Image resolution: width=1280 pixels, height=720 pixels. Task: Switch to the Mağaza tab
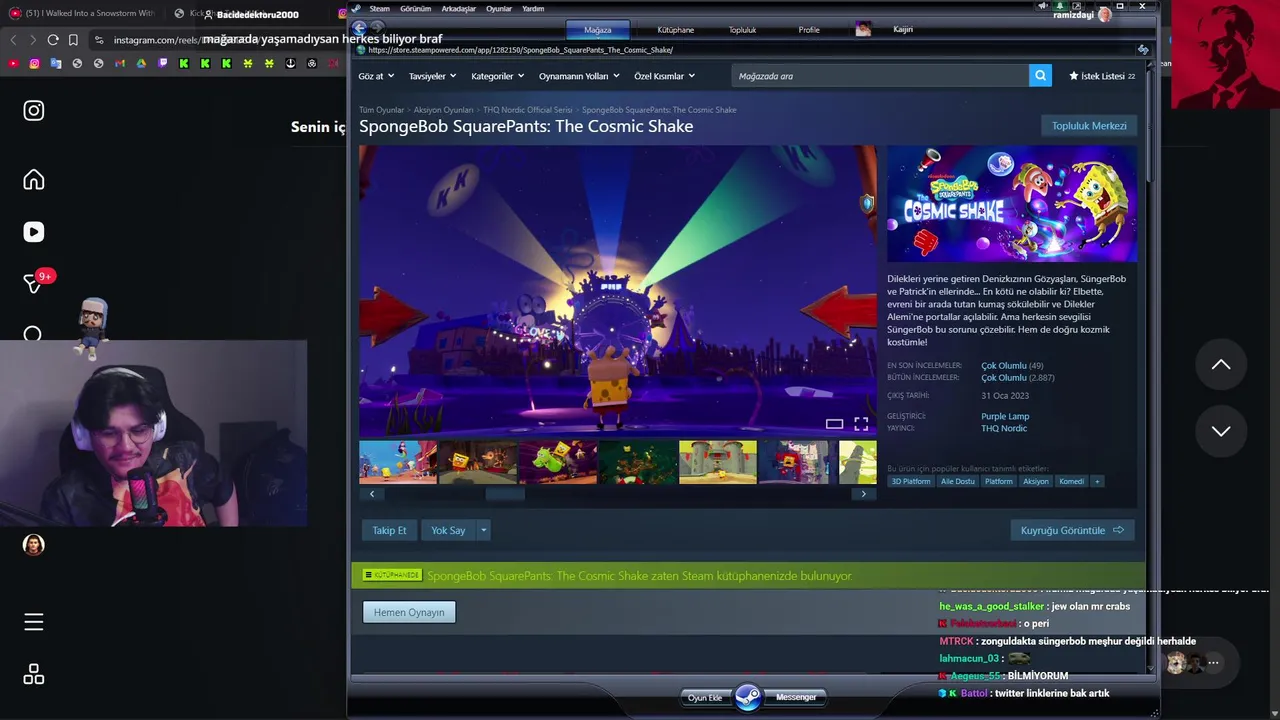(598, 30)
